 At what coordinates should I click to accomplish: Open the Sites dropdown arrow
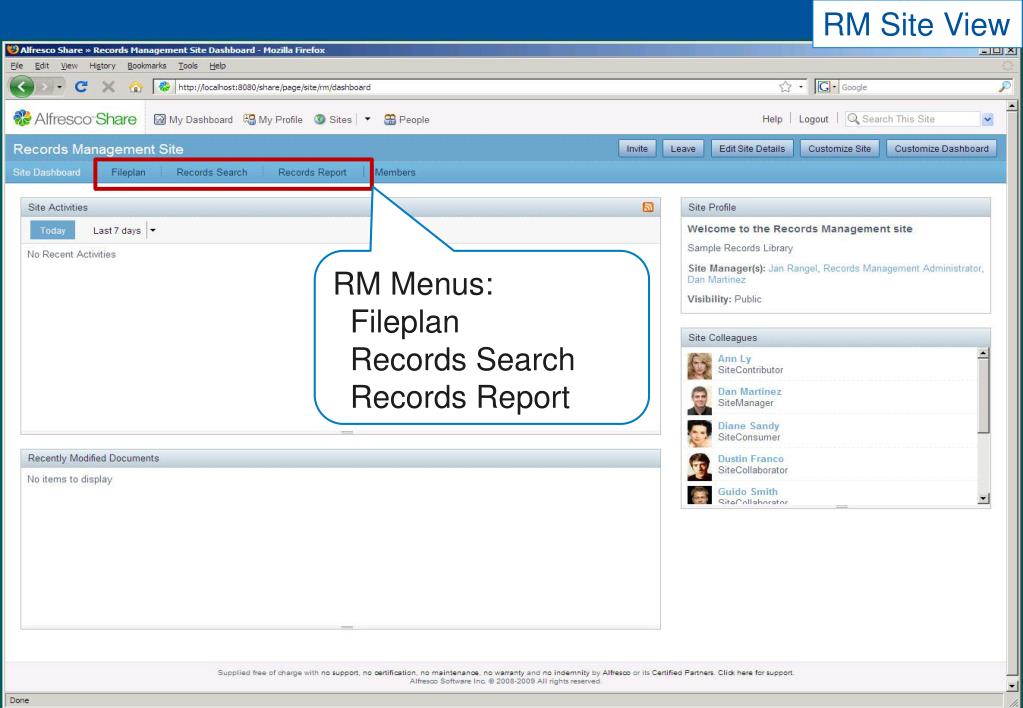pos(367,119)
